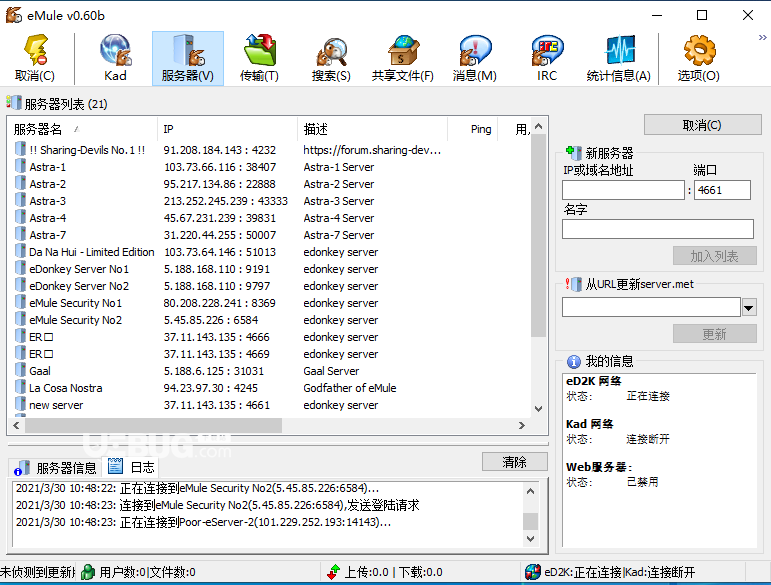Click the users icon in status bar

tap(88, 572)
